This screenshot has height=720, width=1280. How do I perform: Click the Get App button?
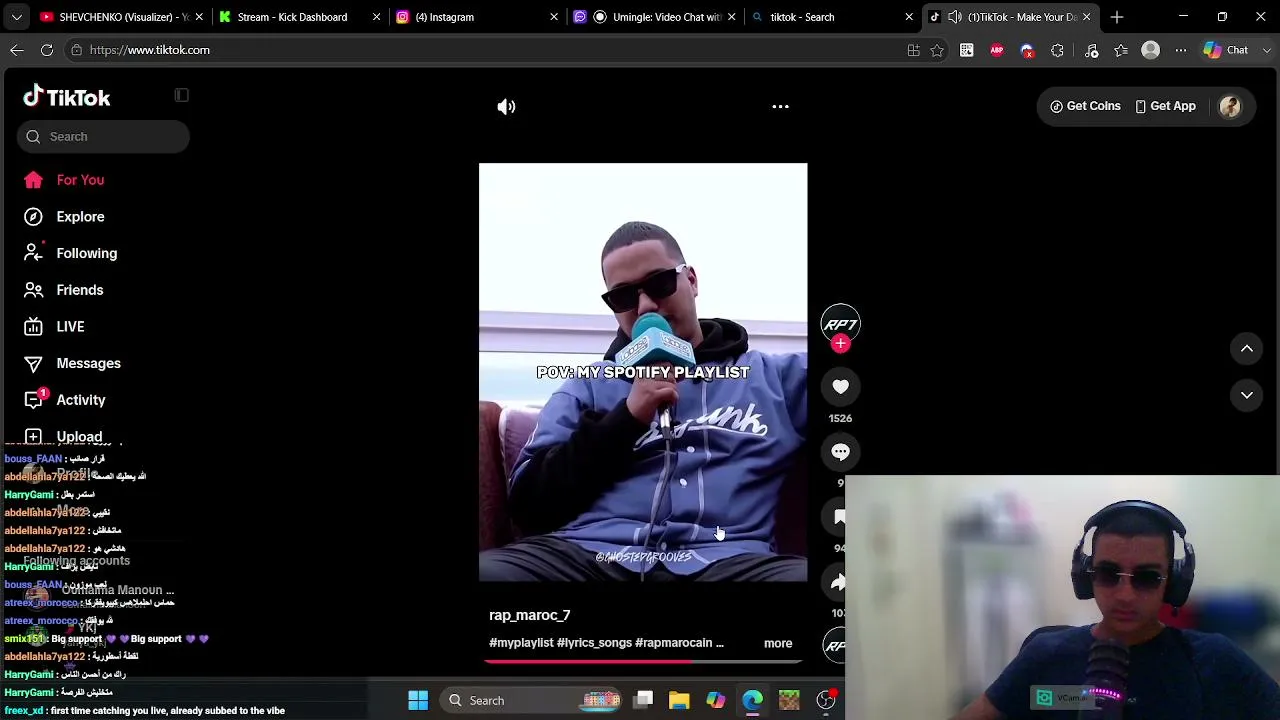tap(1165, 106)
